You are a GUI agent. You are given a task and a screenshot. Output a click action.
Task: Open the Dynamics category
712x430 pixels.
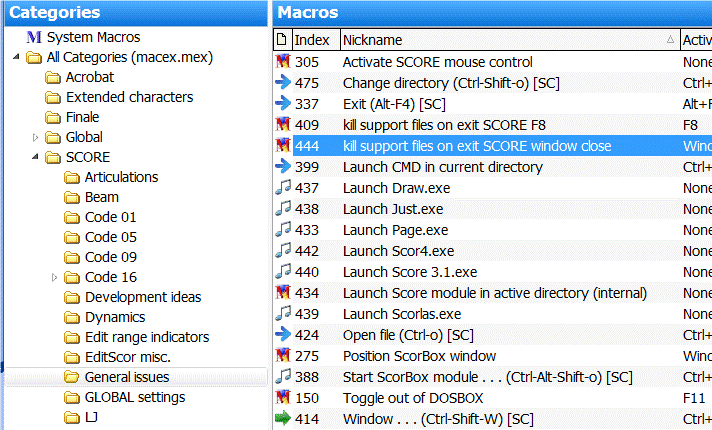coord(115,317)
